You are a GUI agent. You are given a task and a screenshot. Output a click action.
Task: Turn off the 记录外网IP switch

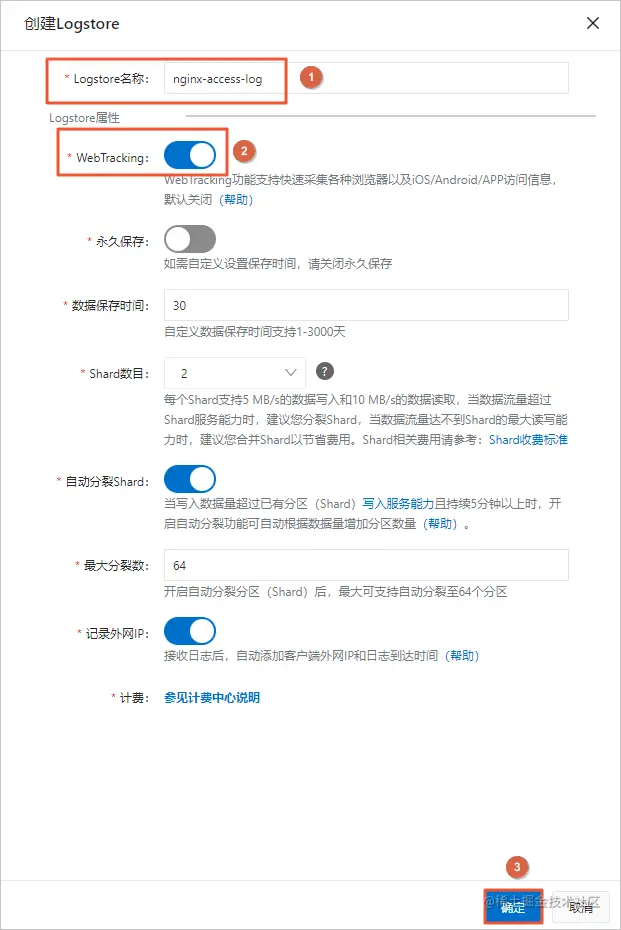coord(190,632)
